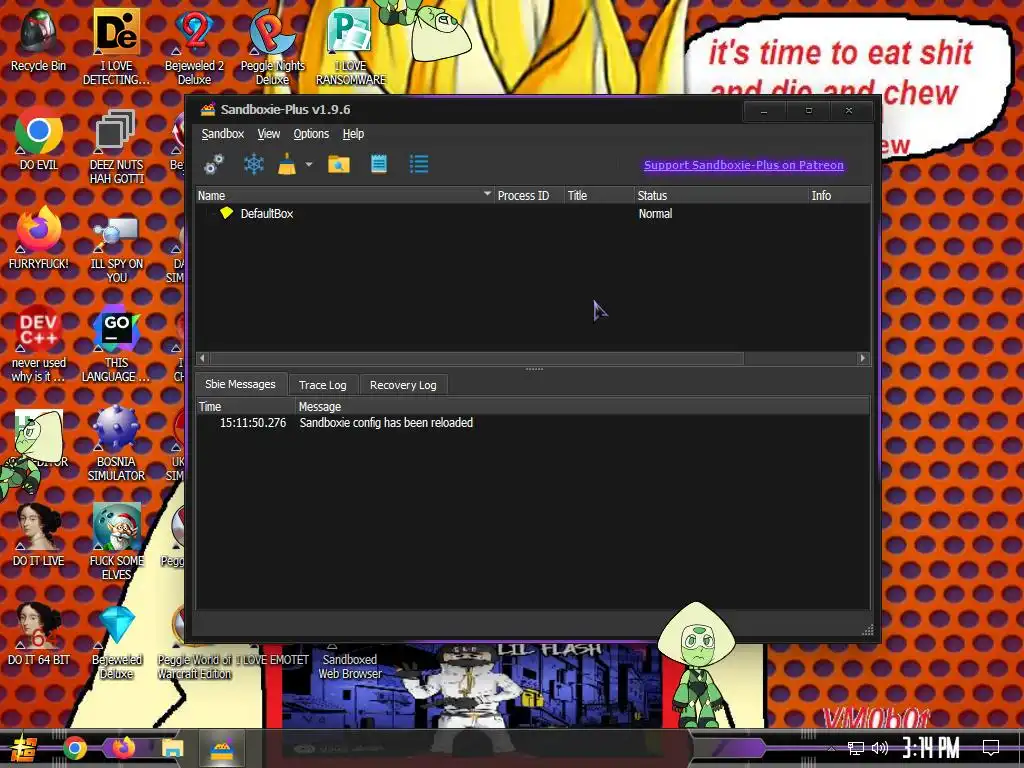Click the 15:11:50.276 timestamp entry
Image resolution: width=1024 pixels, height=768 pixels.
pos(253,423)
